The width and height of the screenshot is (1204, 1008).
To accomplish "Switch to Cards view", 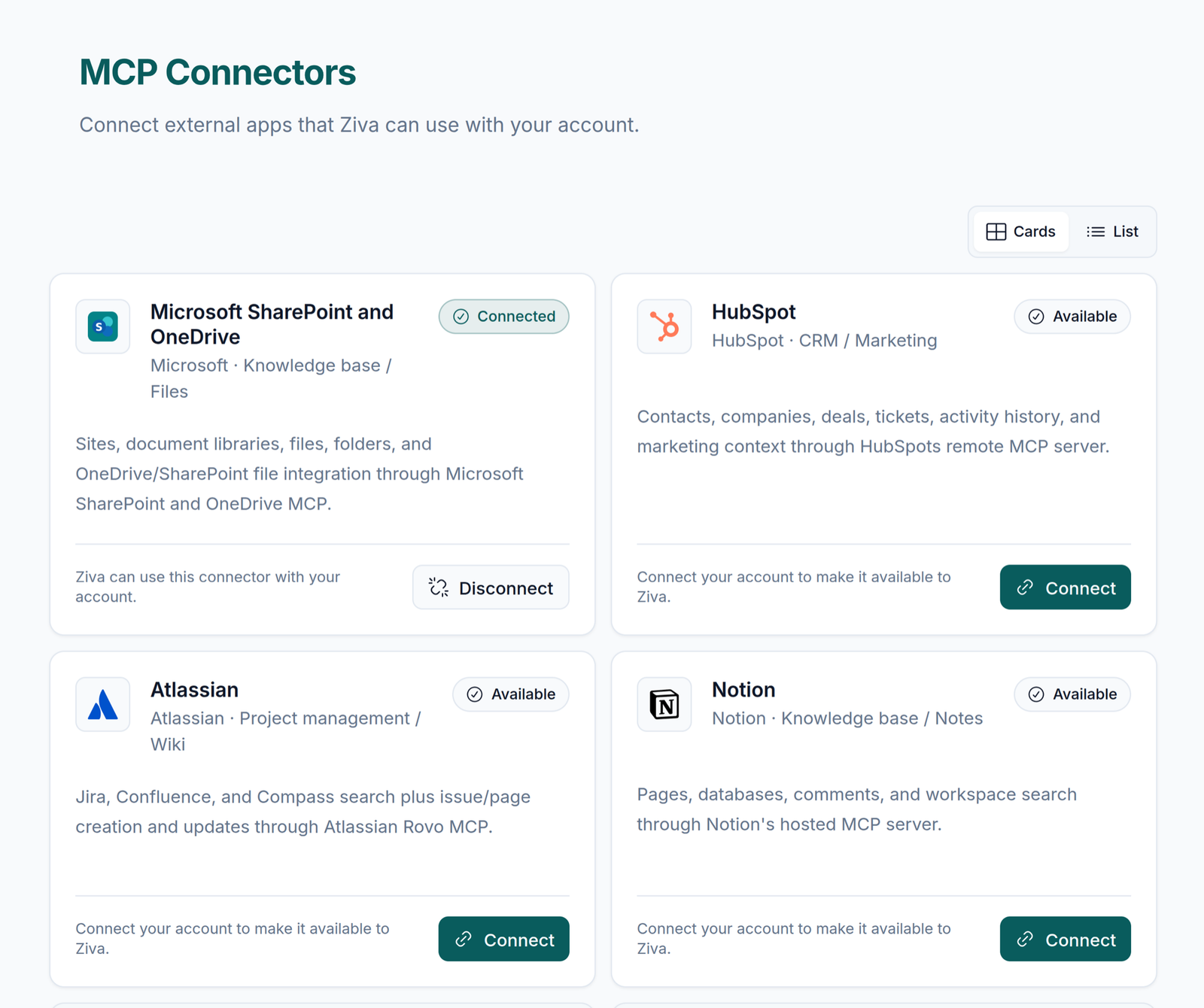I will pyautogui.click(x=1021, y=232).
